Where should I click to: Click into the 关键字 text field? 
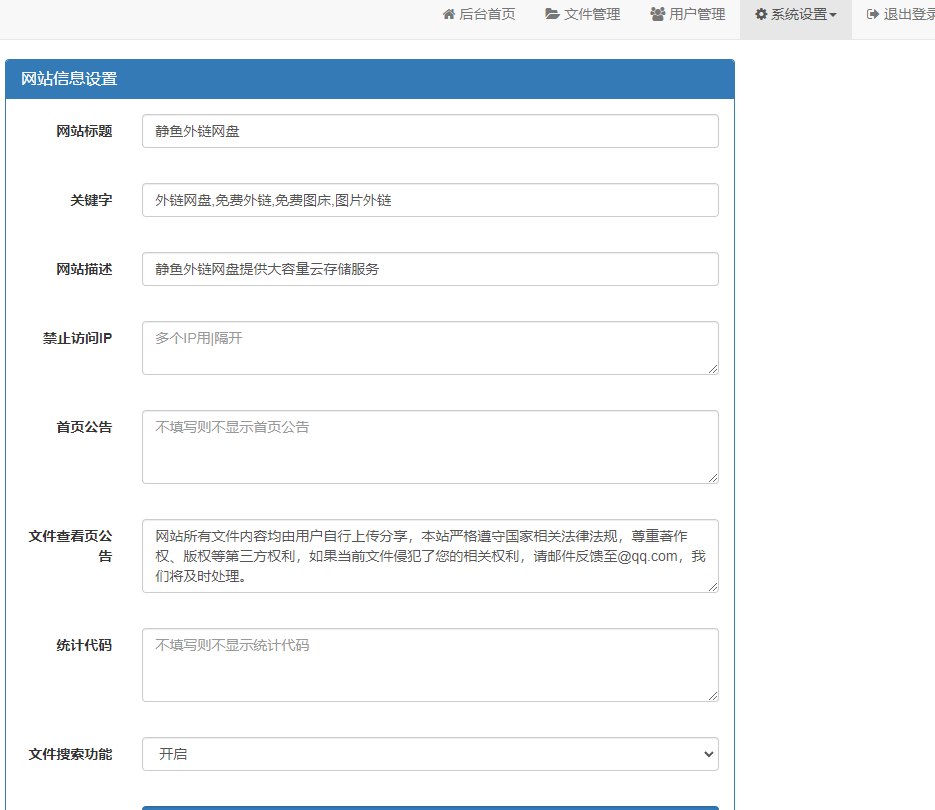click(x=430, y=200)
